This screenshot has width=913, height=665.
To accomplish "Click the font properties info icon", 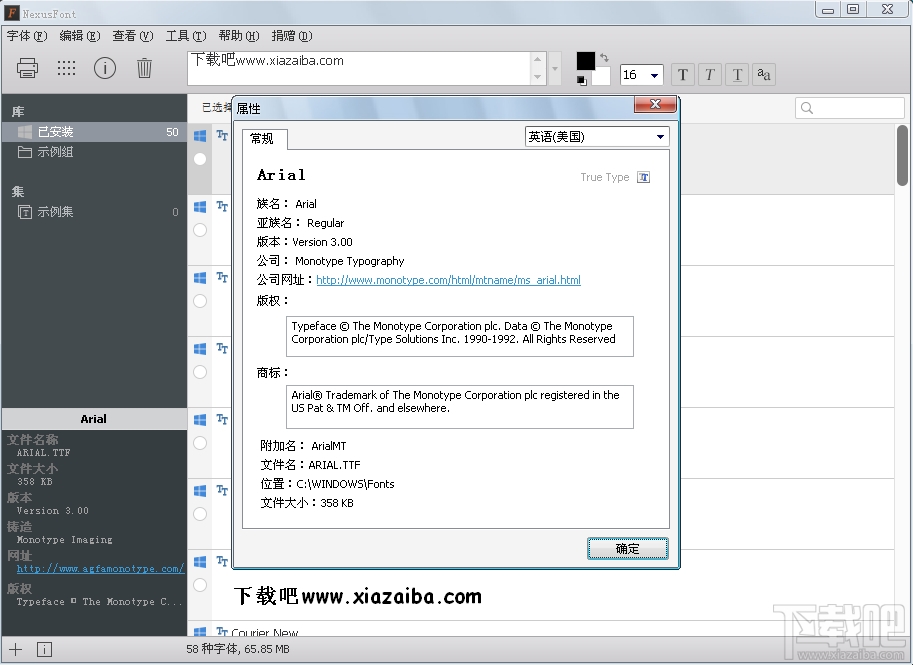I will click(x=105, y=68).
